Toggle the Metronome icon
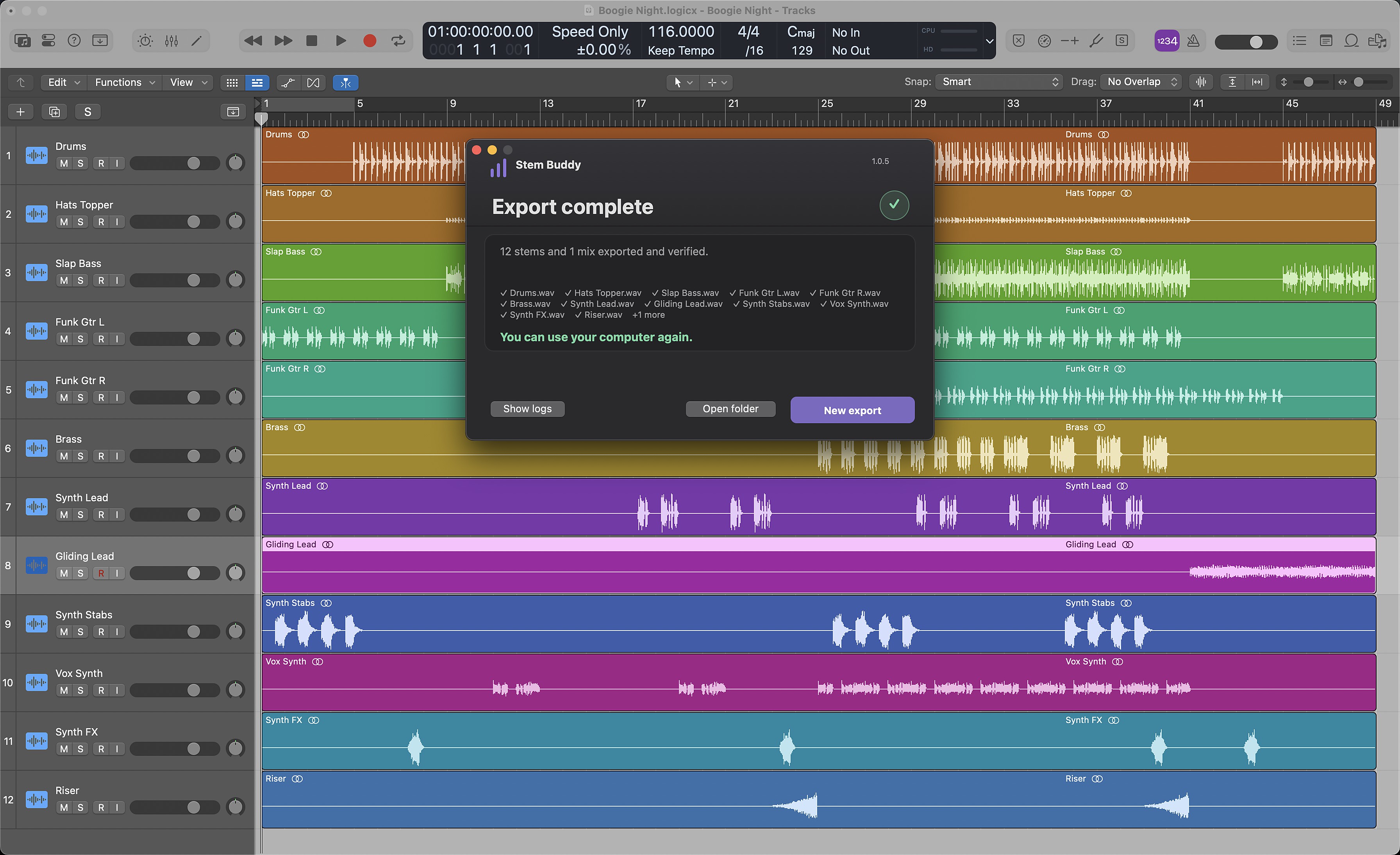Viewport: 1400px width, 855px height. (x=1193, y=41)
